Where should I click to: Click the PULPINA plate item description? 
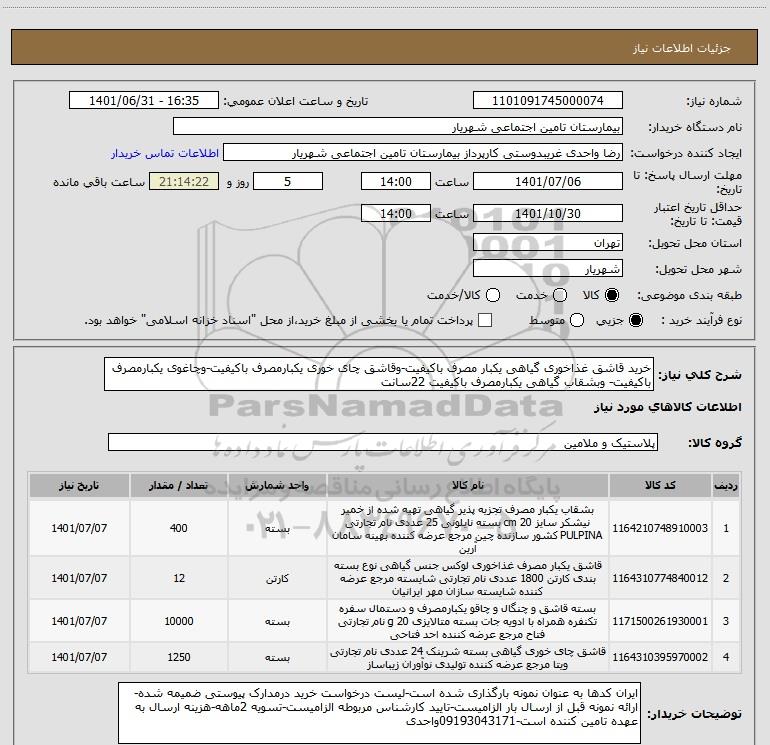tap(468, 528)
